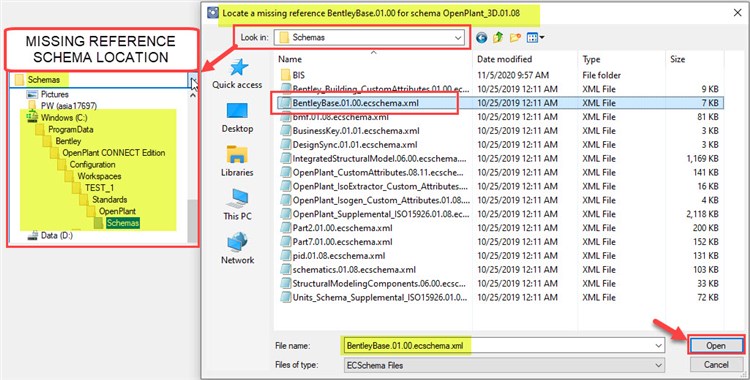Collapse the Schemas location dropdown list
The width and height of the screenshot is (750, 380).
(x=193, y=79)
